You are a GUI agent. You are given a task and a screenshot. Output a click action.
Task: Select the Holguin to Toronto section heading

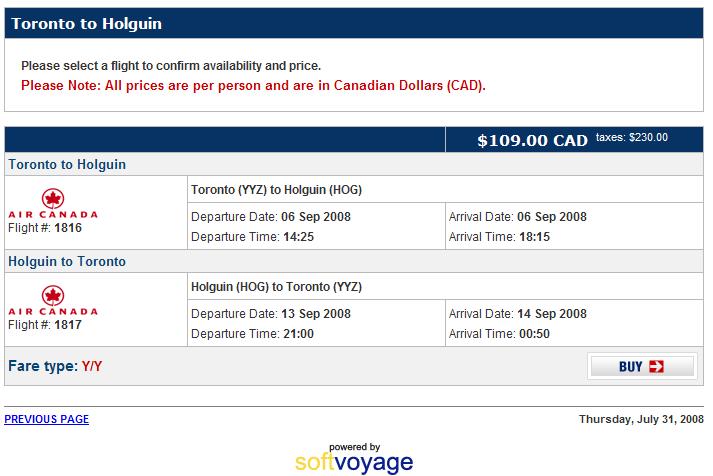(x=67, y=261)
